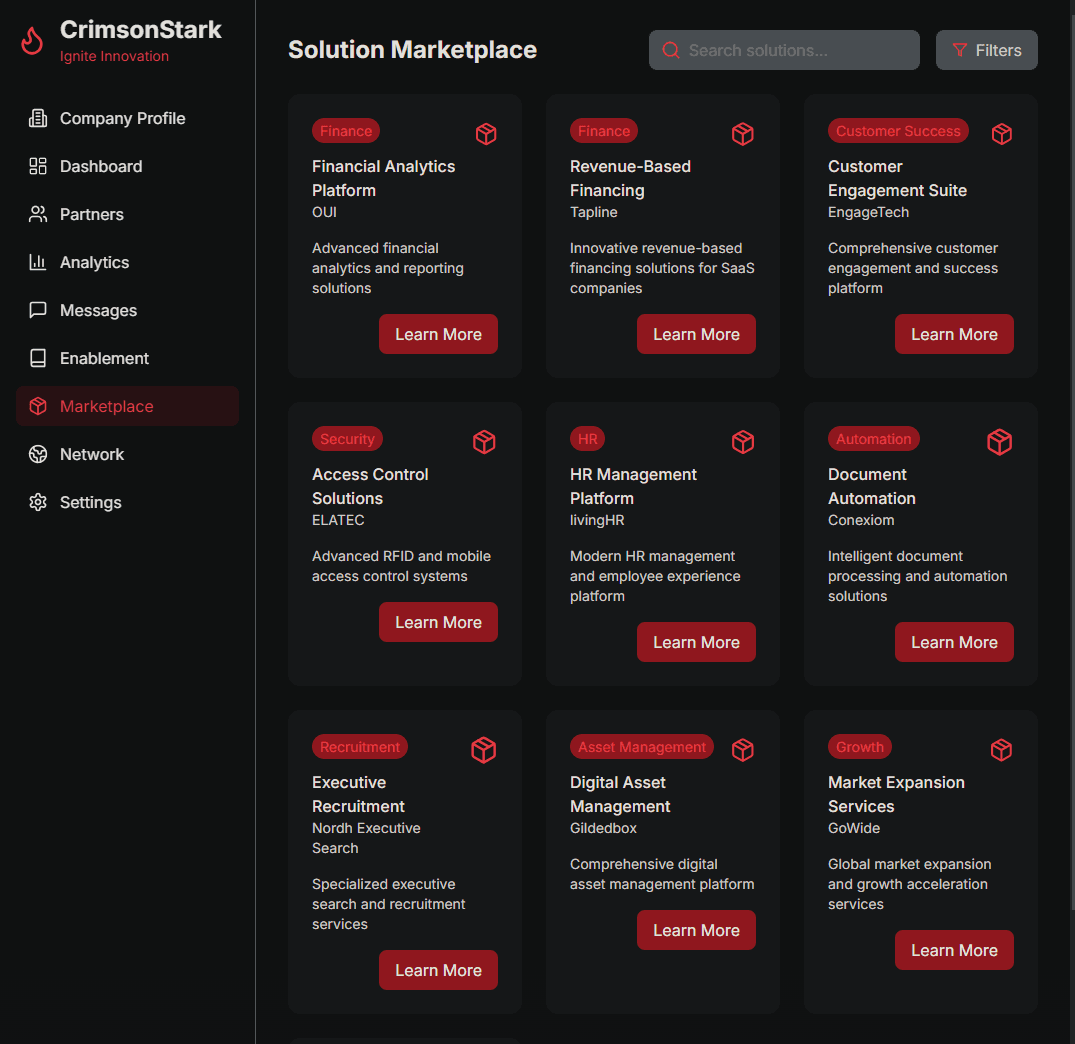The width and height of the screenshot is (1075, 1044).
Task: Focus the Search solutions field
Action: tap(784, 50)
